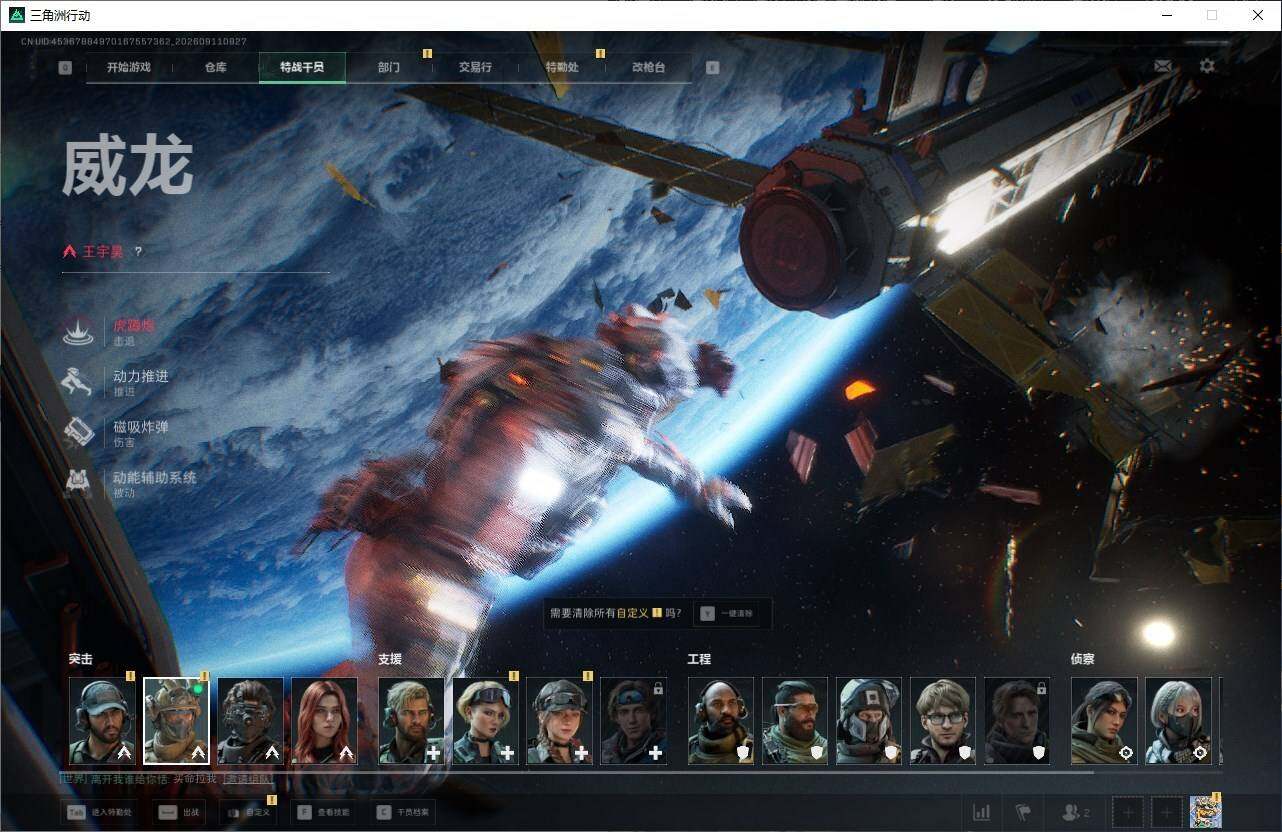Select the silver-haired masked recon operator

pyautogui.click(x=1178, y=721)
